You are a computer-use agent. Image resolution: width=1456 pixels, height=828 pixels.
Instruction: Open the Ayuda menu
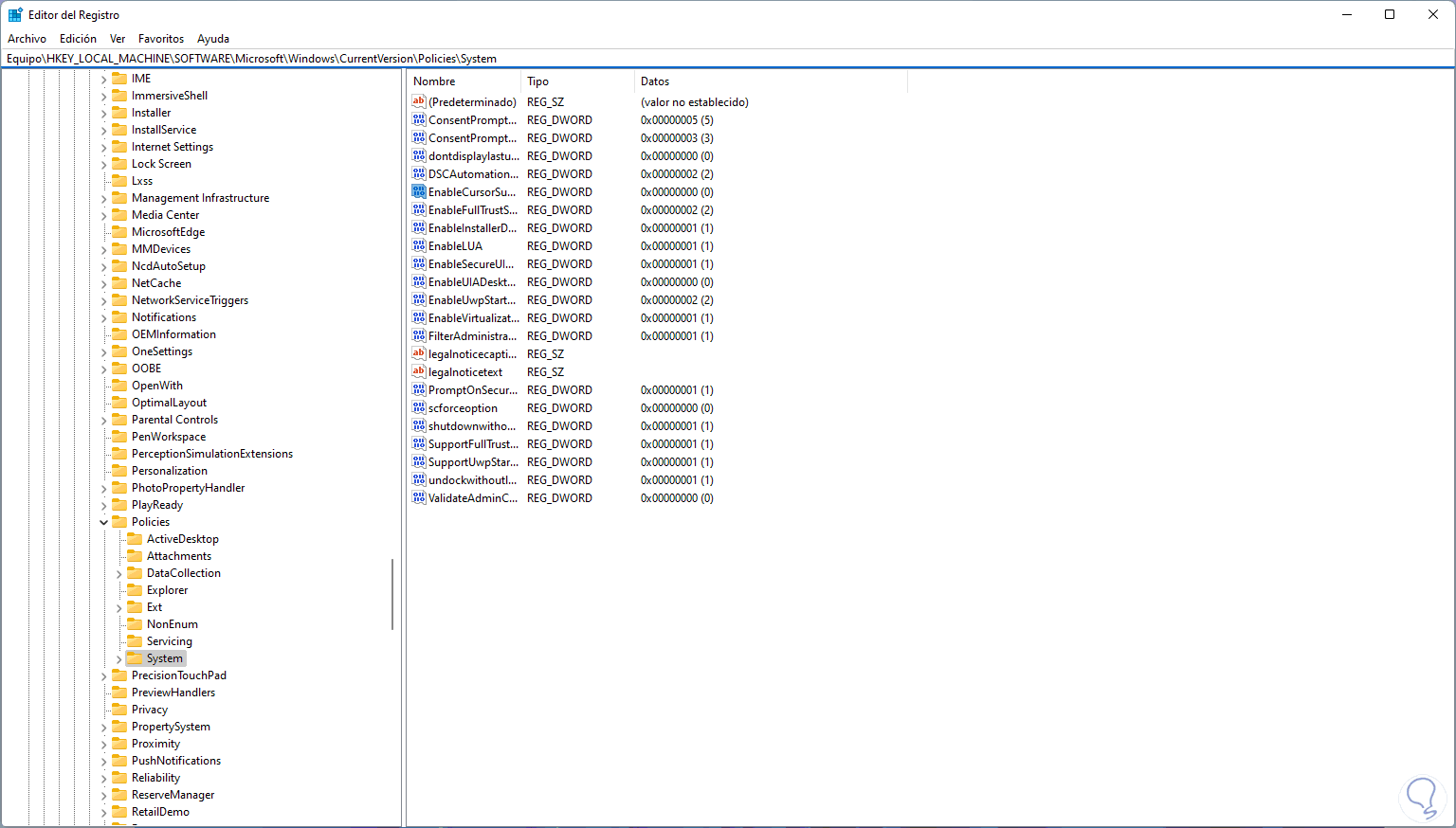click(213, 39)
